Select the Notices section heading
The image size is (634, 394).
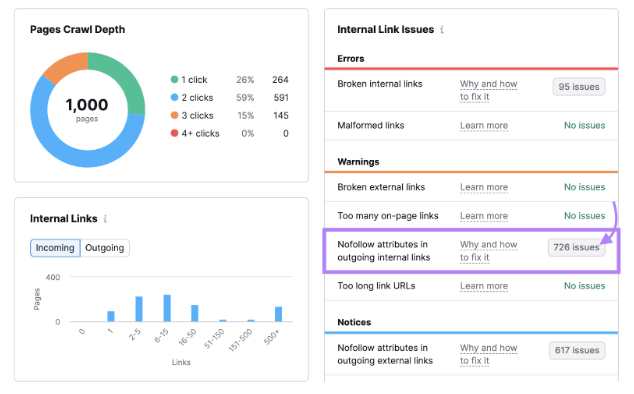point(354,322)
